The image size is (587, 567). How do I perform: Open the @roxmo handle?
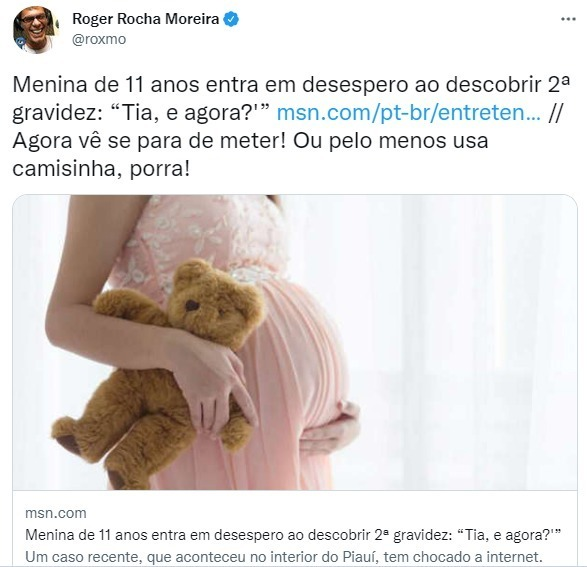[x=99, y=39]
